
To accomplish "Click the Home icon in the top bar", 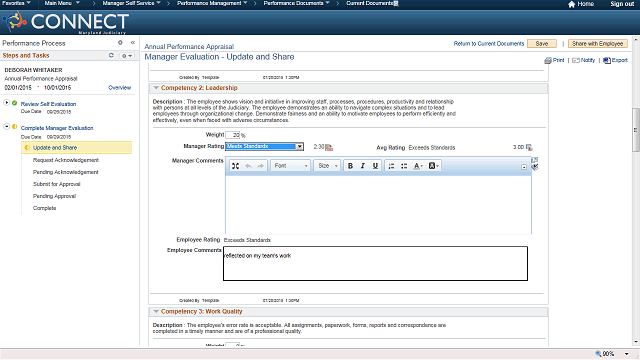I will 571,4.
